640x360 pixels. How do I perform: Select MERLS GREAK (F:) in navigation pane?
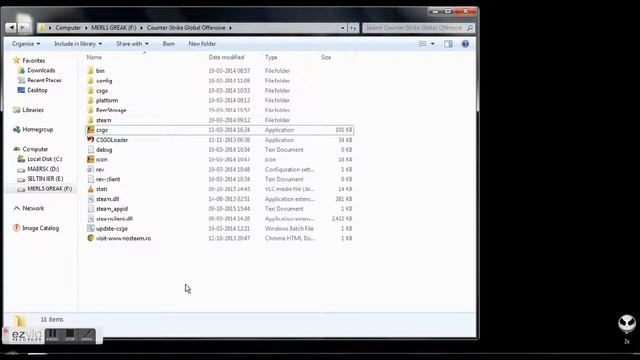pos(49,189)
